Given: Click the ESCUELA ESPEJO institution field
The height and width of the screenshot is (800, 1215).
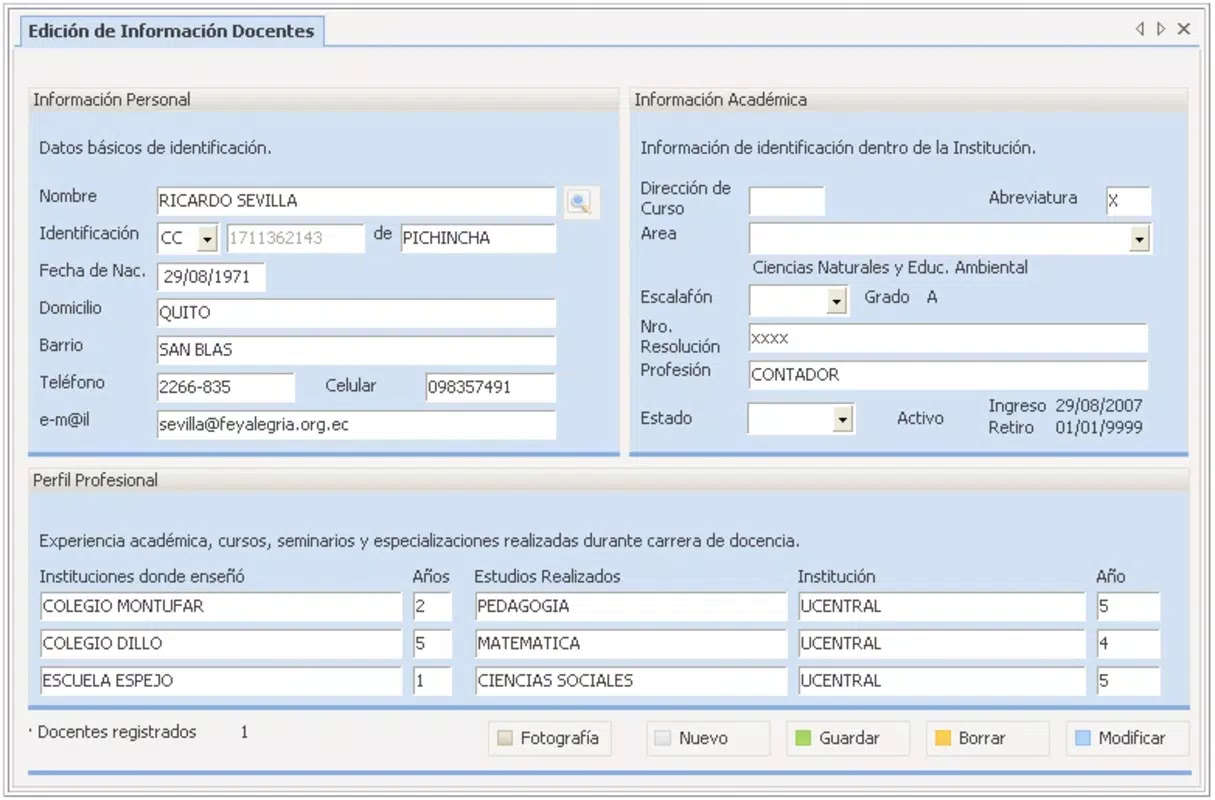Looking at the screenshot, I should tap(221, 681).
